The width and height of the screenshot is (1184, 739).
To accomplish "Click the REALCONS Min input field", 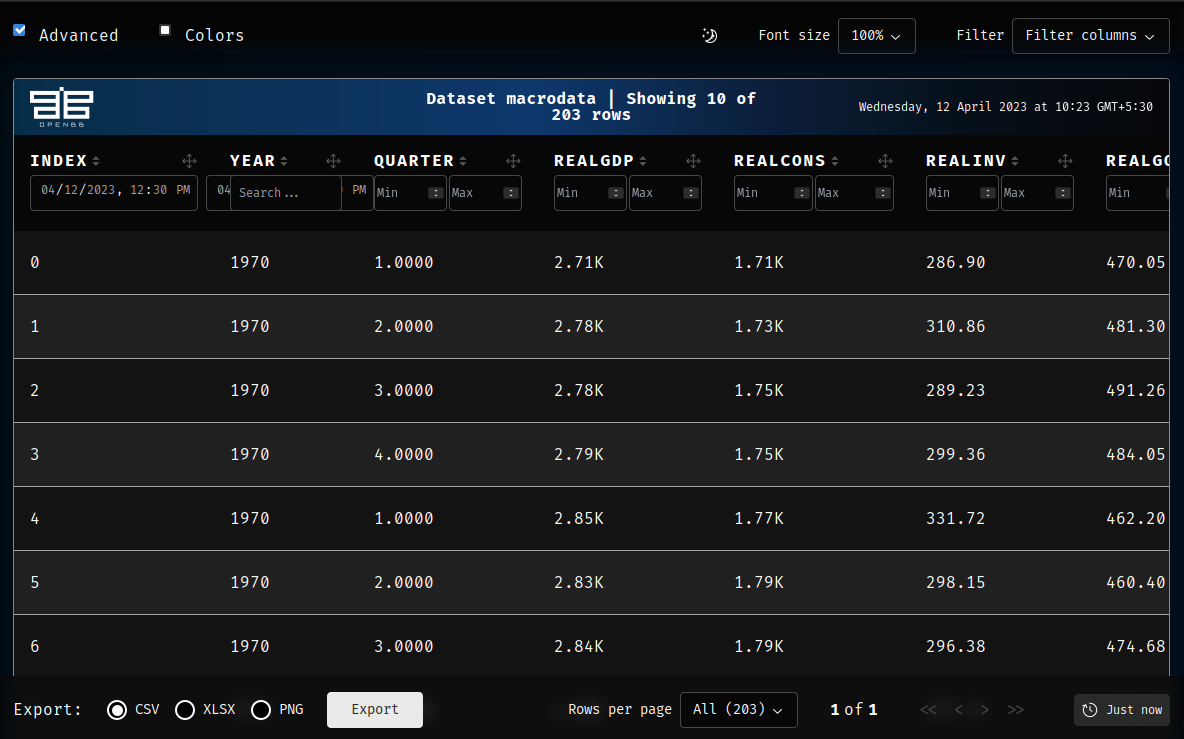I will click(773, 193).
